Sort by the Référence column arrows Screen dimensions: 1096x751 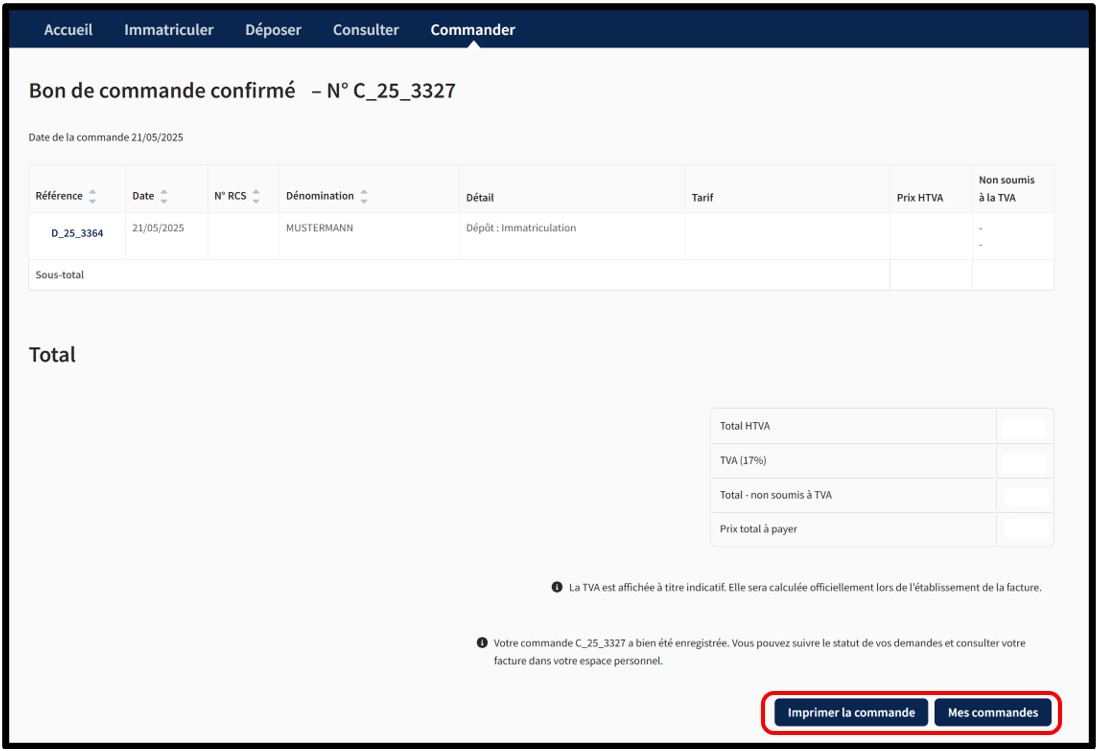[93, 196]
